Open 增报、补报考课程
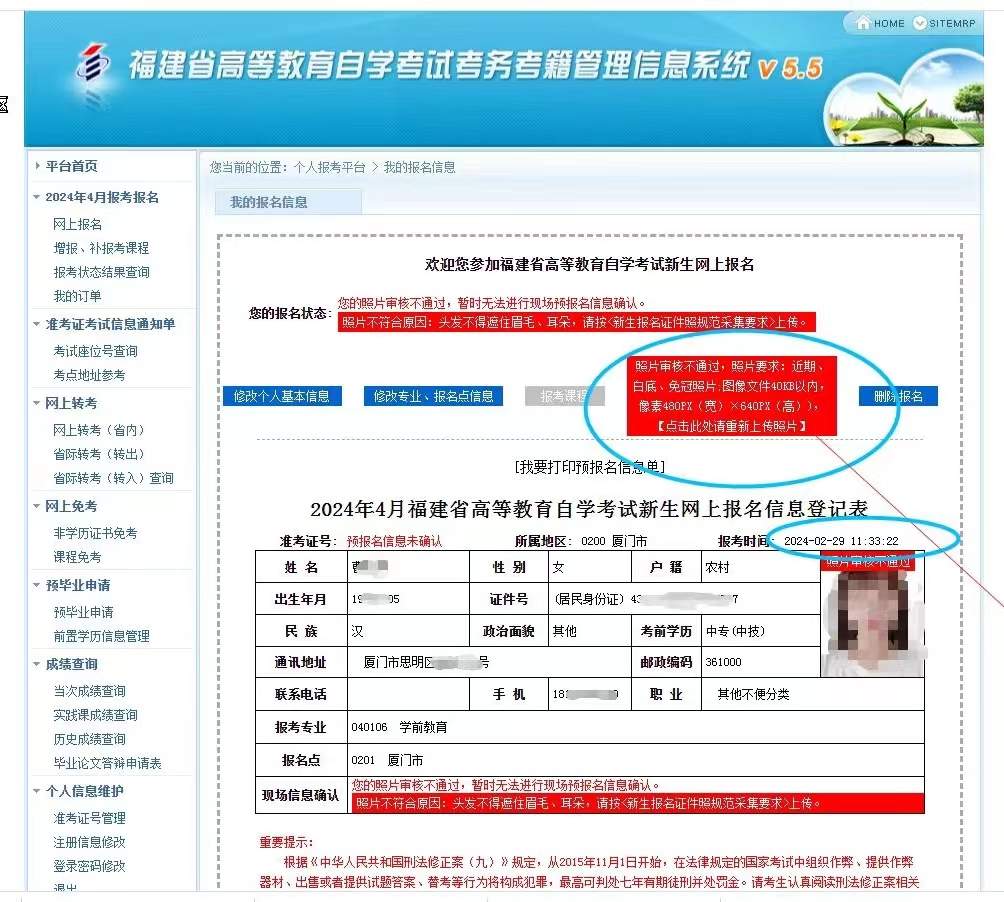Screen dimensions: 1004x902 point(101,248)
